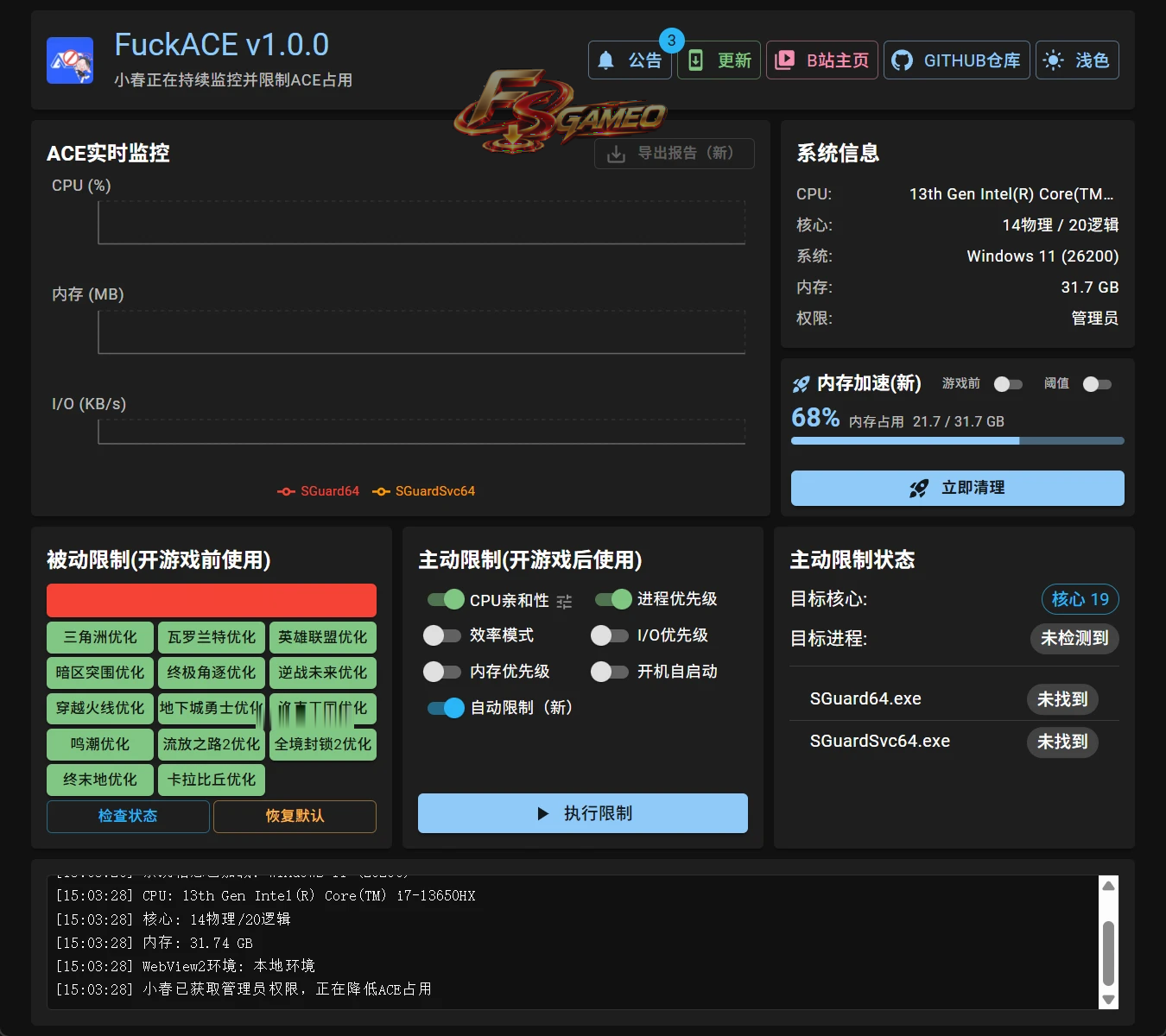The height and width of the screenshot is (1036, 1166).
Task: Apply 英雄联盟优化
Action: [323, 638]
